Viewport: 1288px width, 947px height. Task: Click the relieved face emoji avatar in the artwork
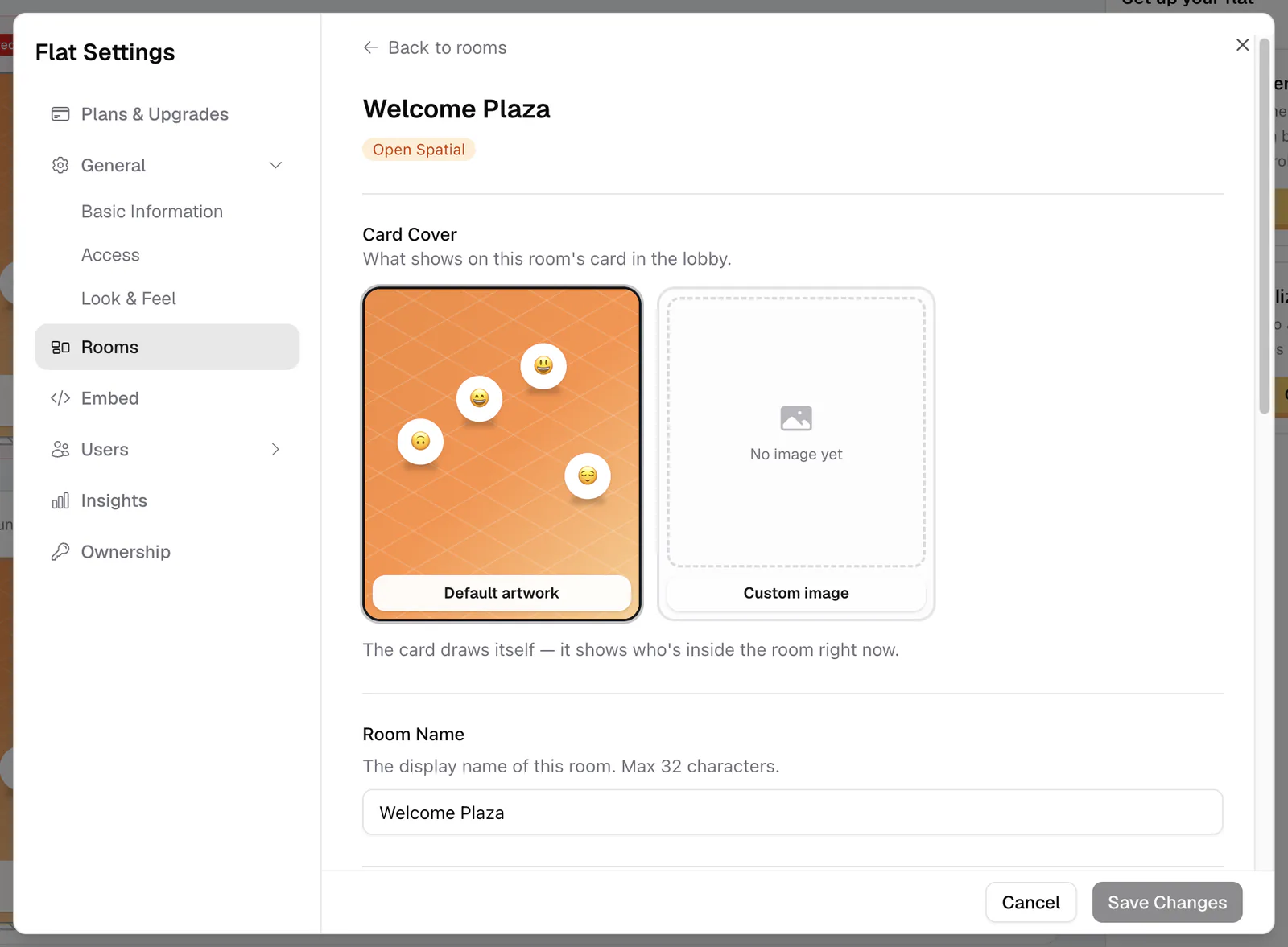coord(588,476)
